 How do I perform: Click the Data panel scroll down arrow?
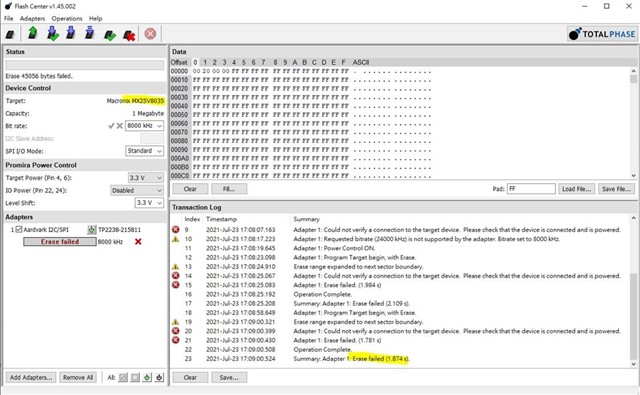633,175
